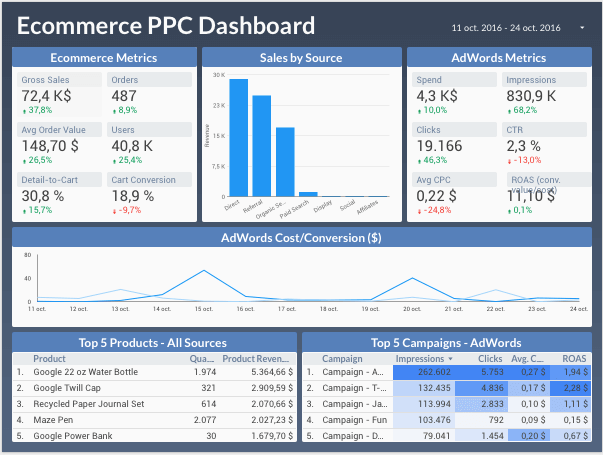Viewport: 603px width, 455px height.
Task: Click the Gross Sales 37,8% change indicator
Action: [37, 110]
